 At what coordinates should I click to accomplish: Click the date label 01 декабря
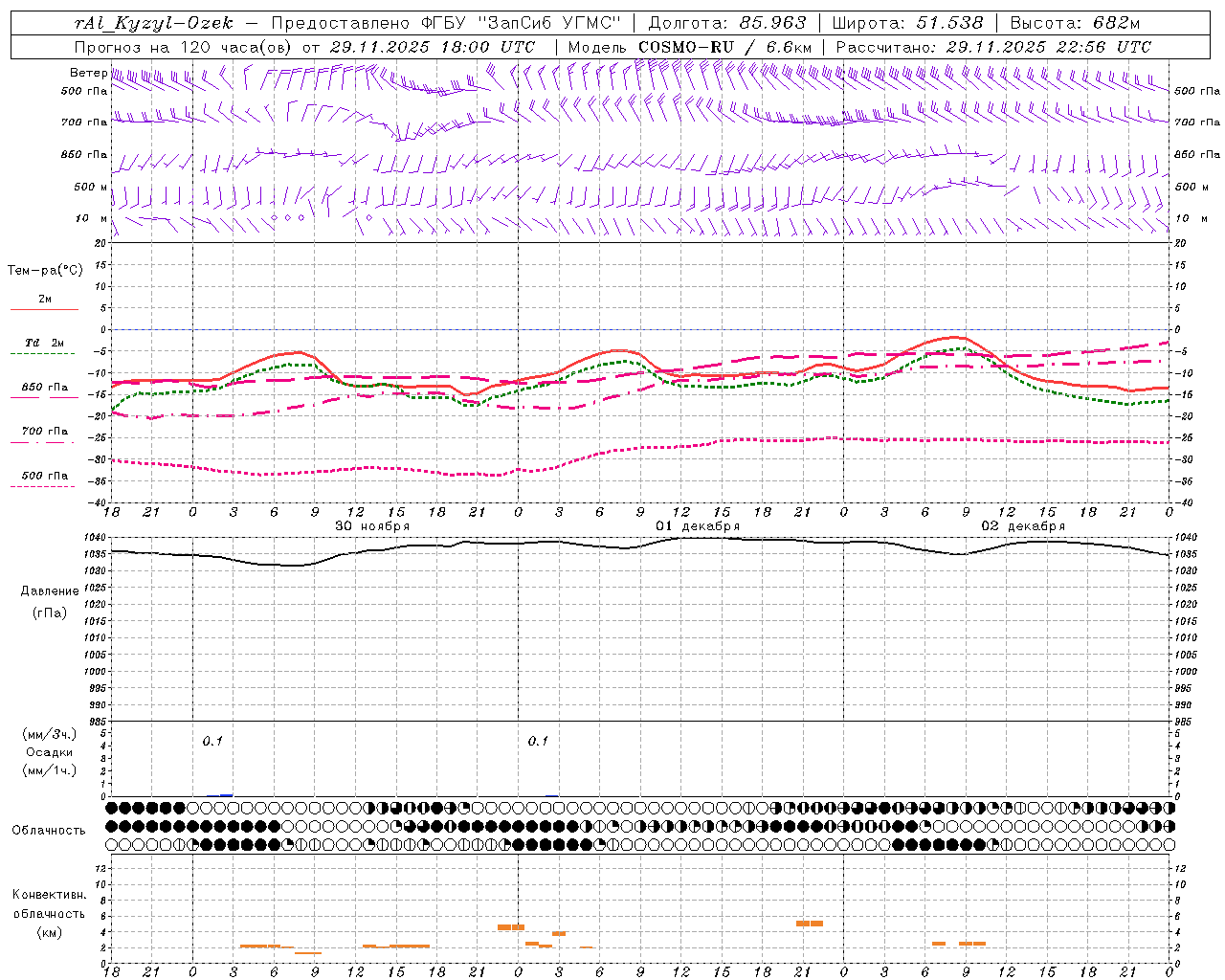(698, 526)
